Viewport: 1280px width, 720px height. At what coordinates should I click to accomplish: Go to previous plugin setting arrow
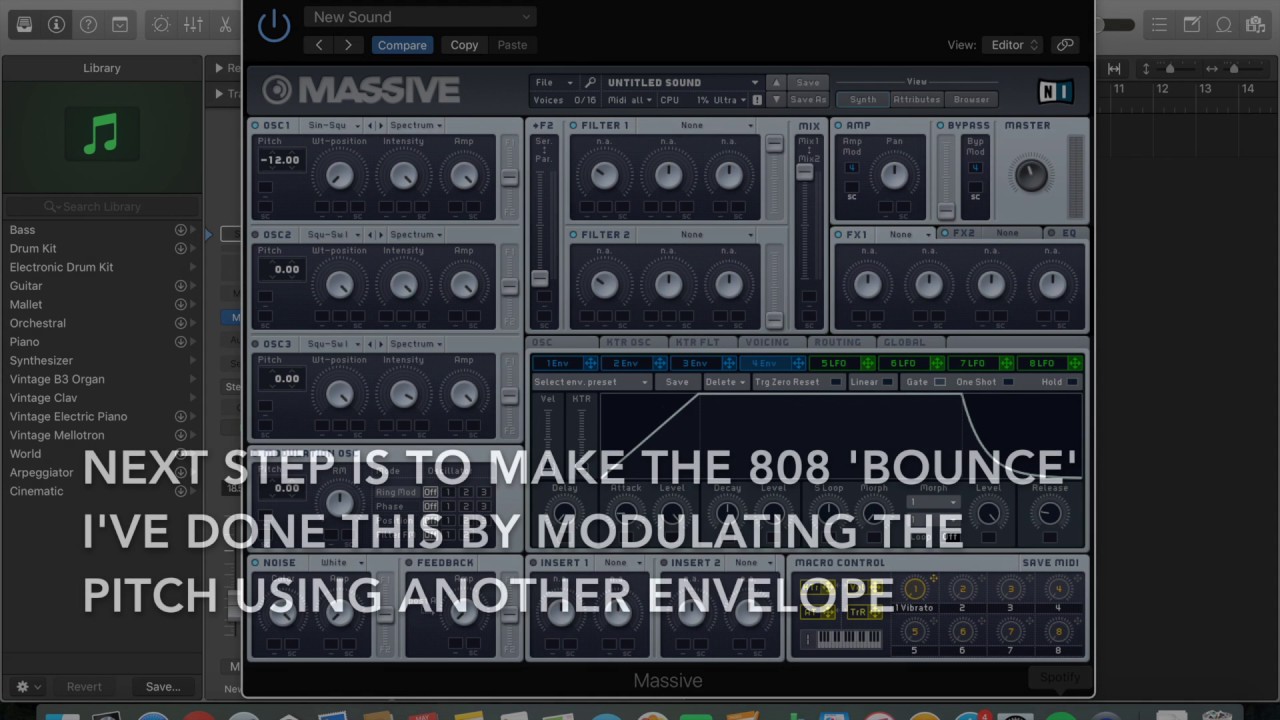pyautogui.click(x=319, y=45)
